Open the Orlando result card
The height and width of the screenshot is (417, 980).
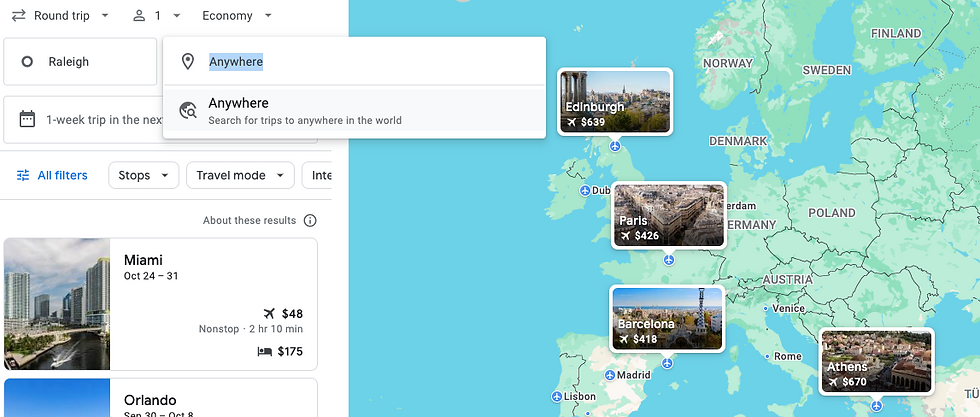tap(160, 398)
